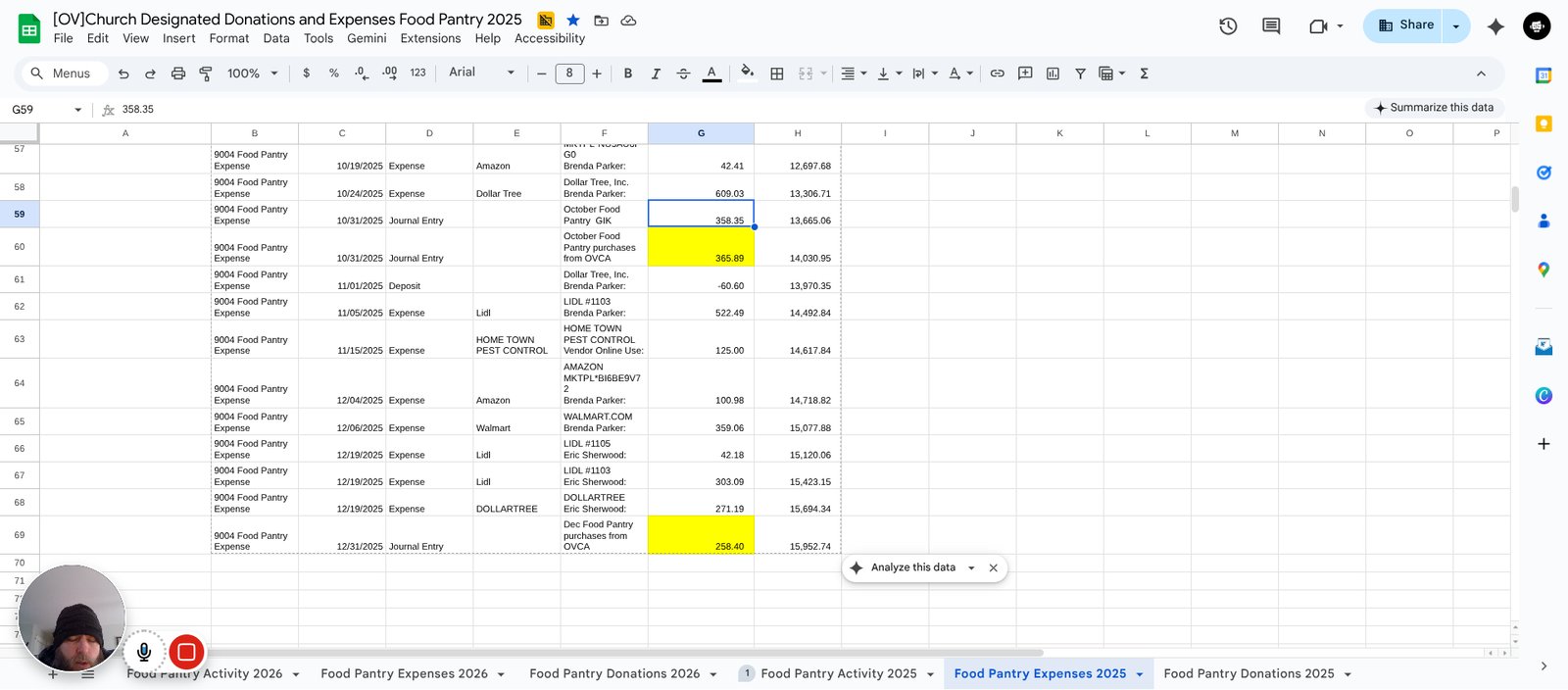Activate the paint format tool
This screenshot has width=1568, height=690.
point(206,74)
